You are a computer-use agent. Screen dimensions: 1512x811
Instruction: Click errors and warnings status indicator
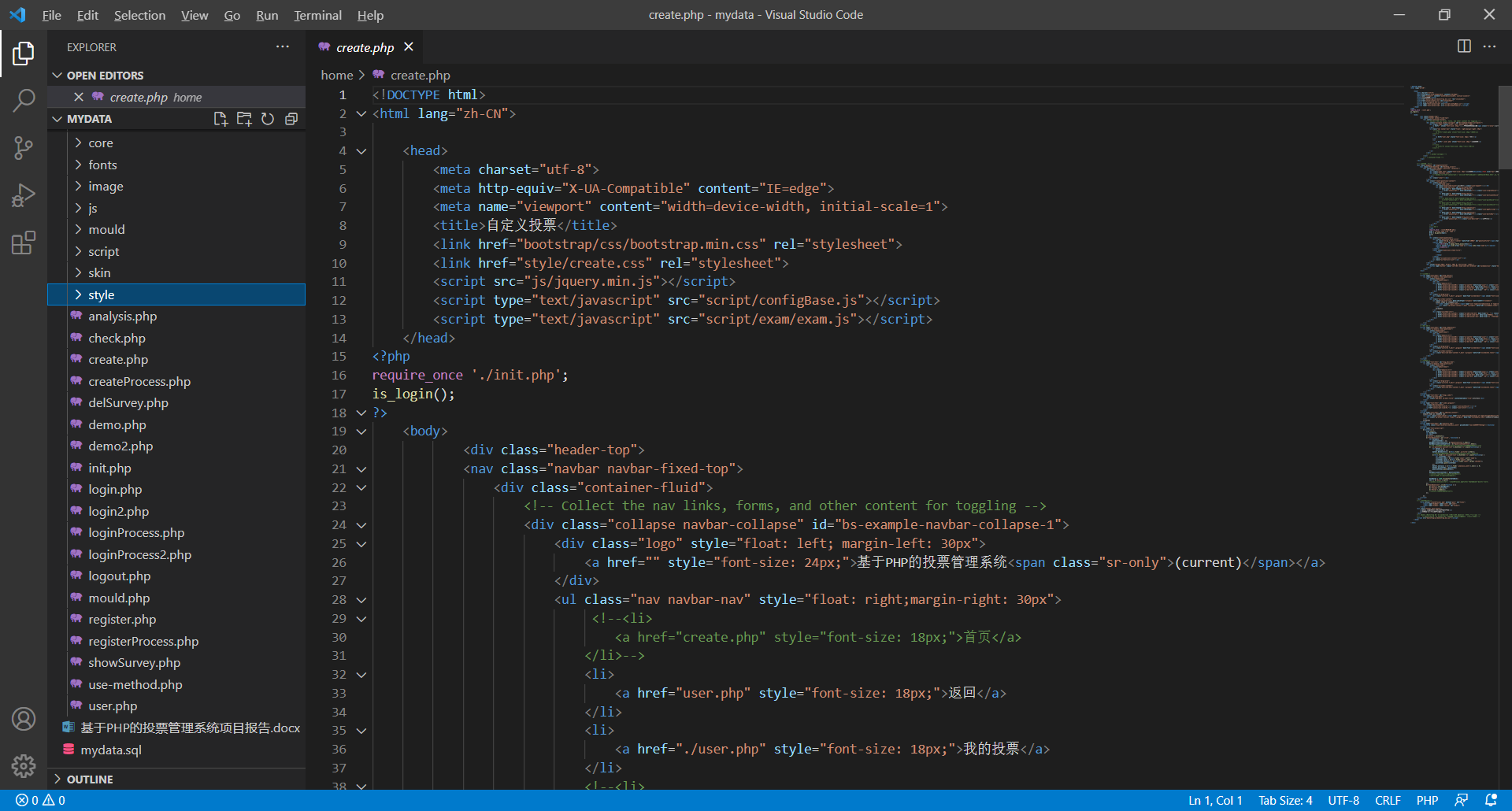click(40, 800)
